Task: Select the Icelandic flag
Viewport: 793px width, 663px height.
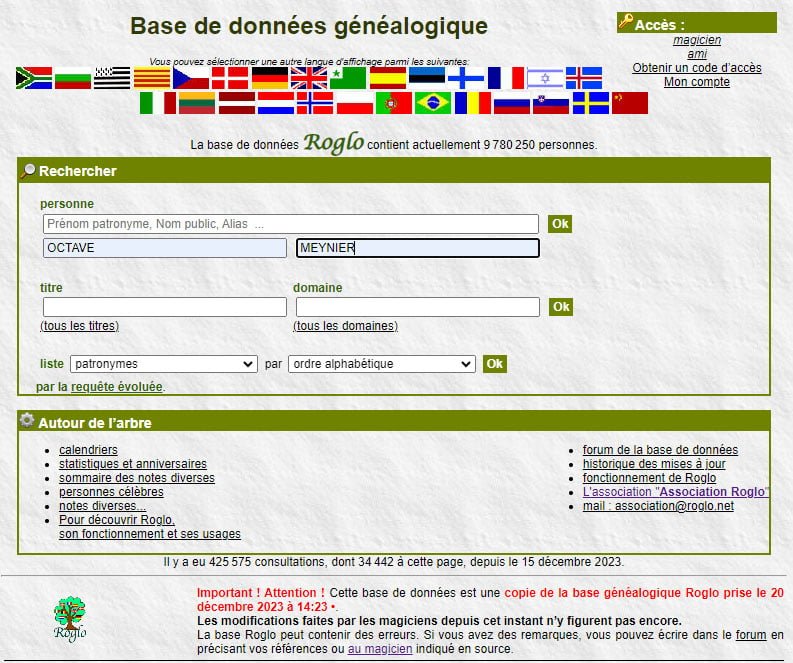Action: (584, 78)
